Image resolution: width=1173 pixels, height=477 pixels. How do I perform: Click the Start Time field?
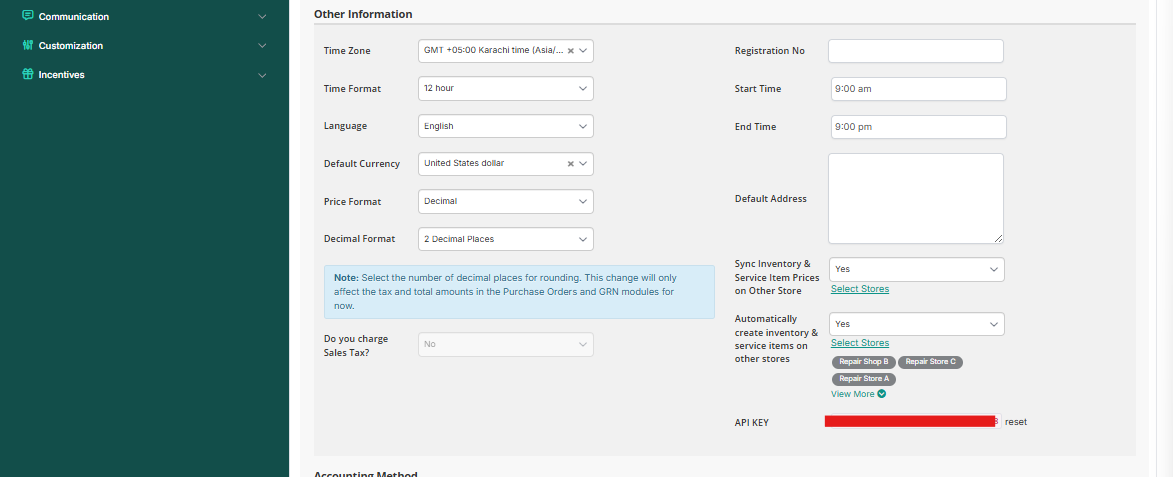point(918,89)
